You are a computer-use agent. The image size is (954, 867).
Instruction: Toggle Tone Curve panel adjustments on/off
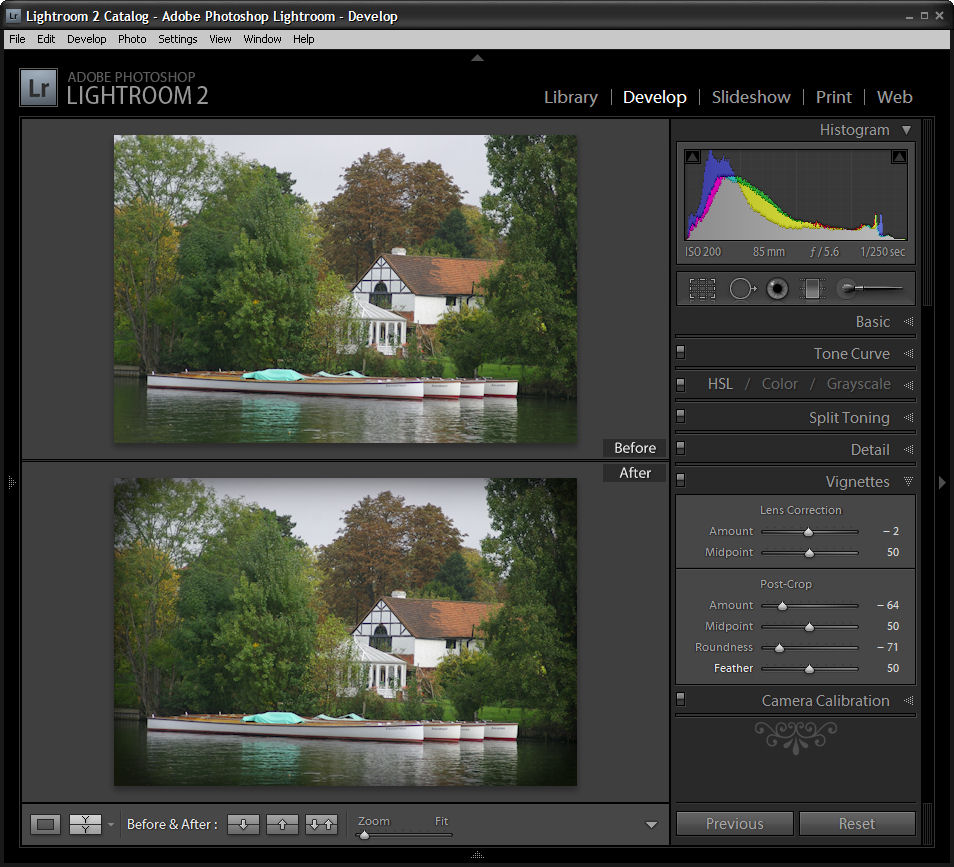[681, 352]
